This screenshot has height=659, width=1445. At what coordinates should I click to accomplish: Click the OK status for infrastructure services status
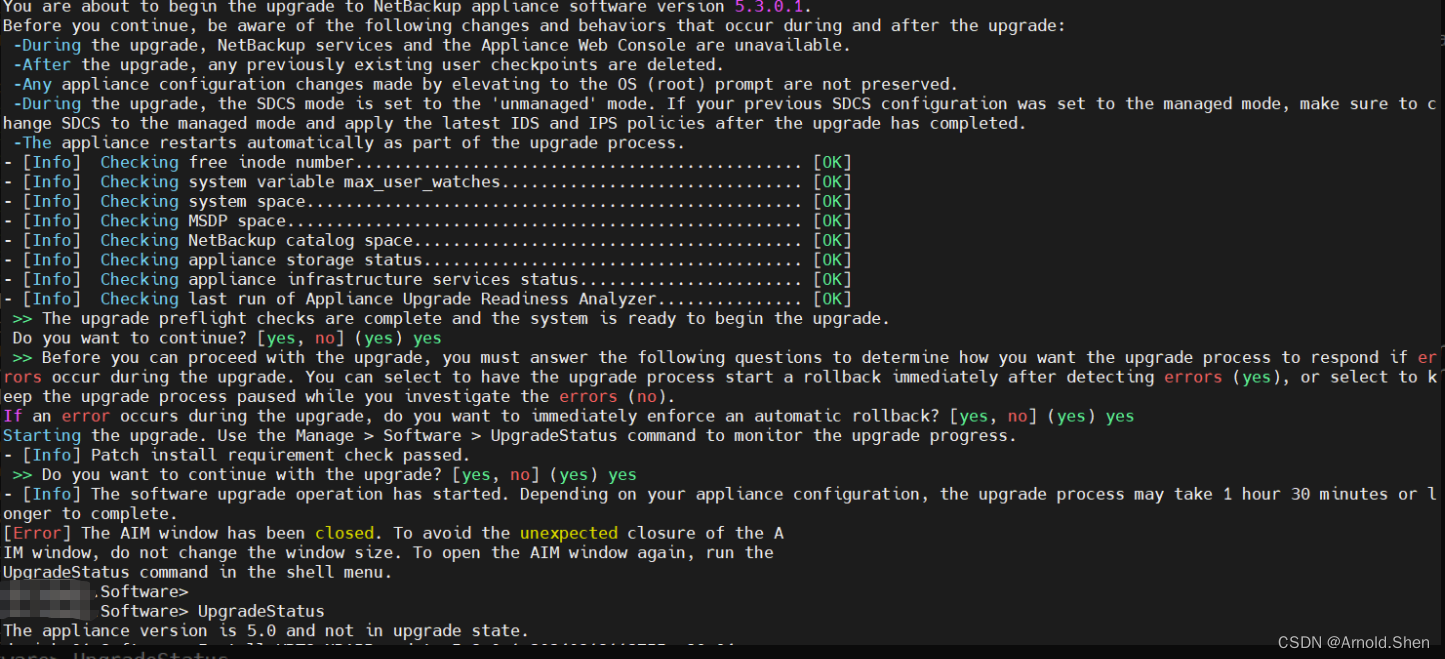coord(832,279)
